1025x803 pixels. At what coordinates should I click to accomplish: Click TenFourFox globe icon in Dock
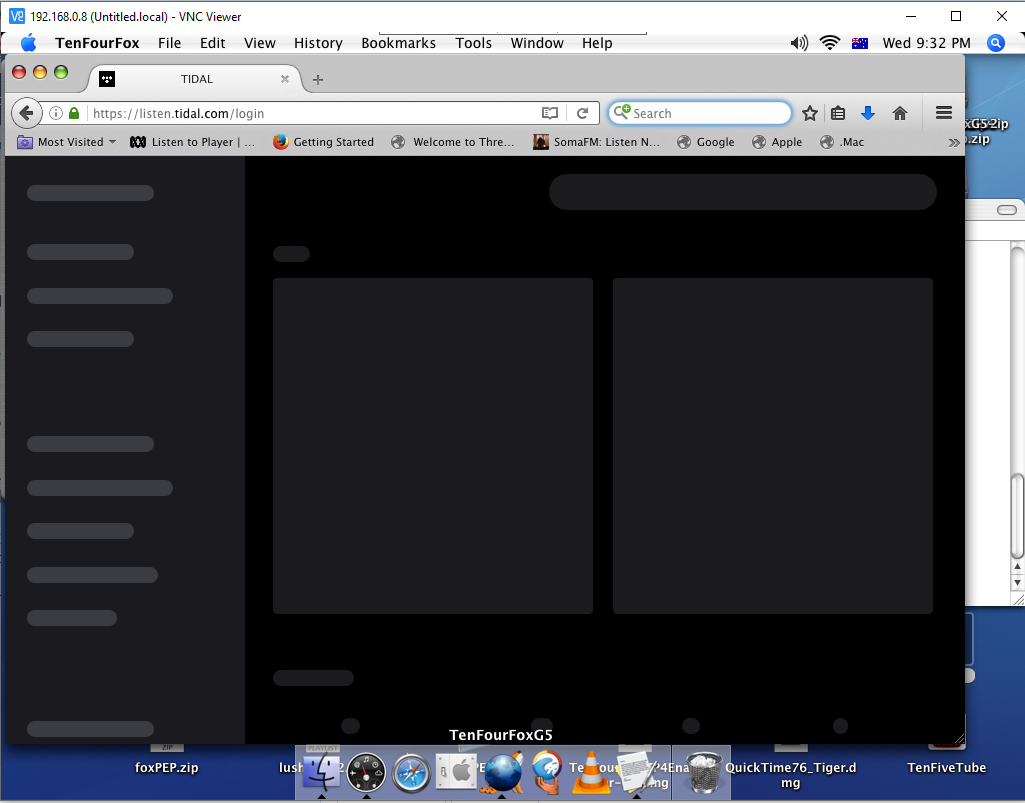[x=502, y=773]
